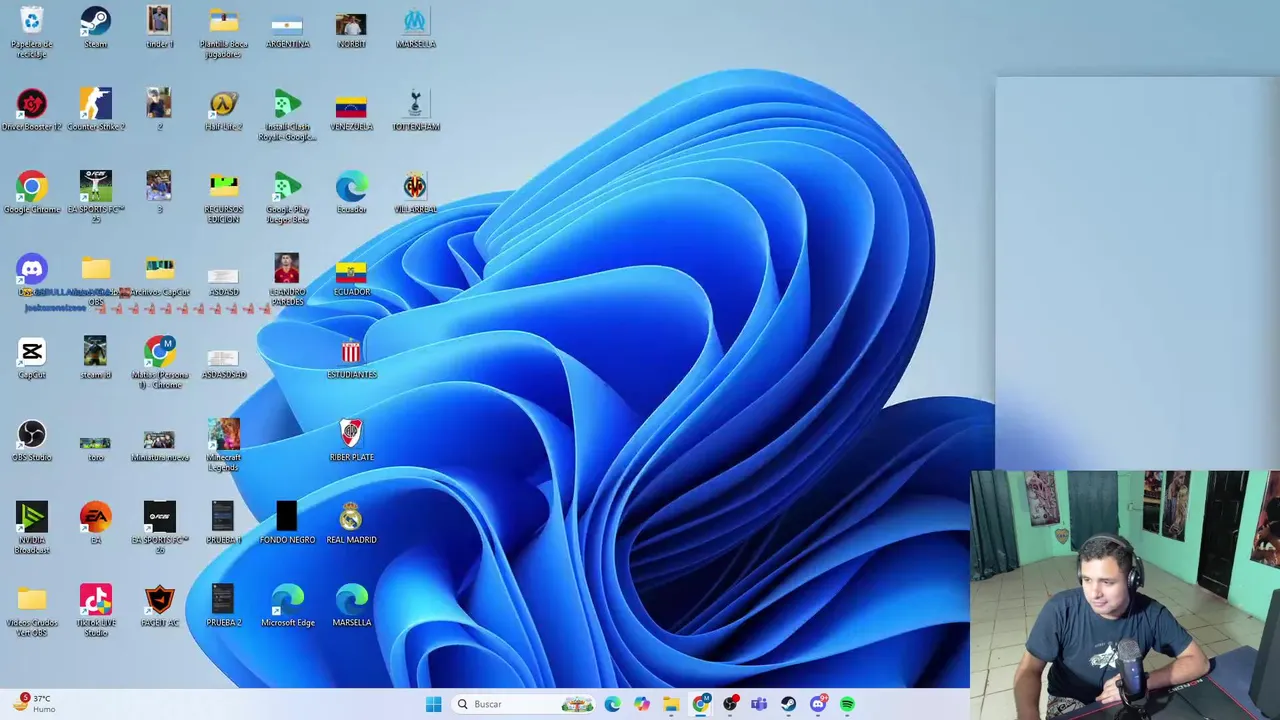Open the RIBER PLATE crest file
This screenshot has width=1280, height=720.
[x=351, y=441]
